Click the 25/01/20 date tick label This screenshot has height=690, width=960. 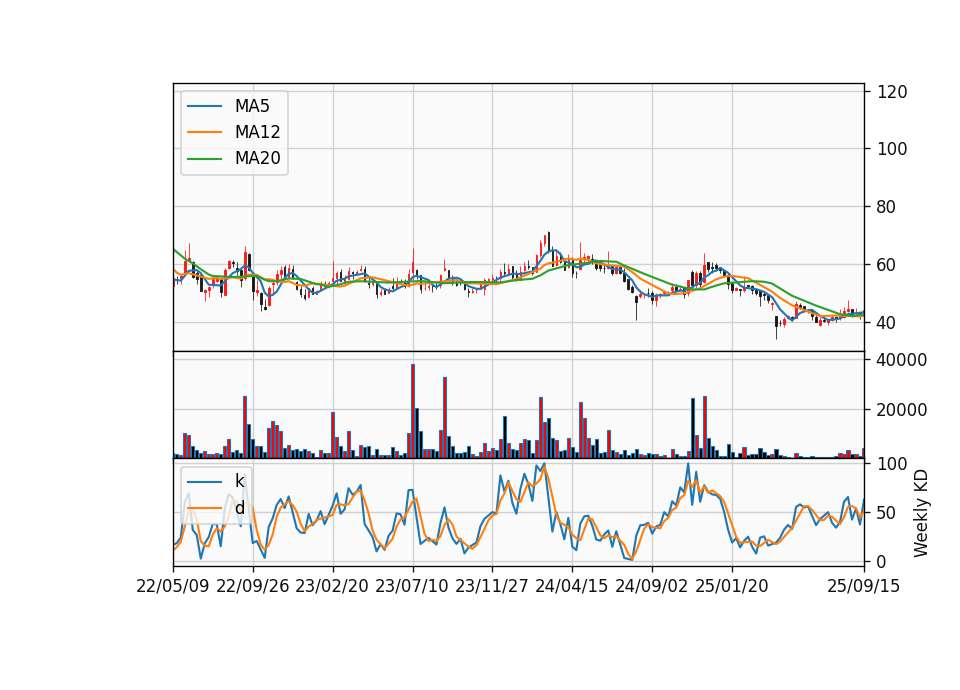click(732, 586)
